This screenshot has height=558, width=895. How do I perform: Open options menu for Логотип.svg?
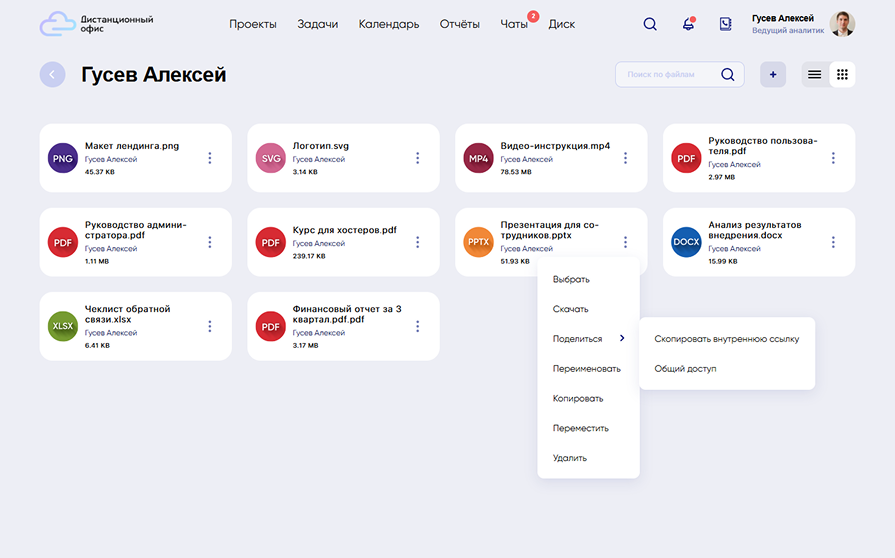pos(417,158)
